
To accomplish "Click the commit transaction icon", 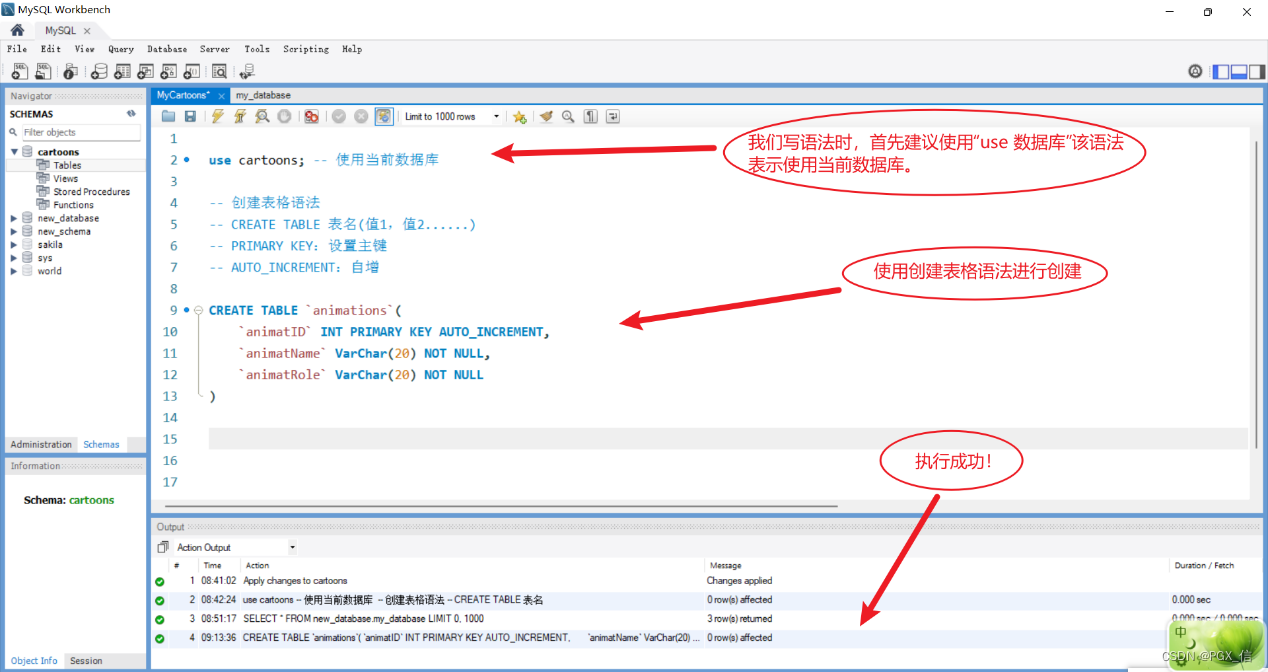I will (x=339, y=116).
